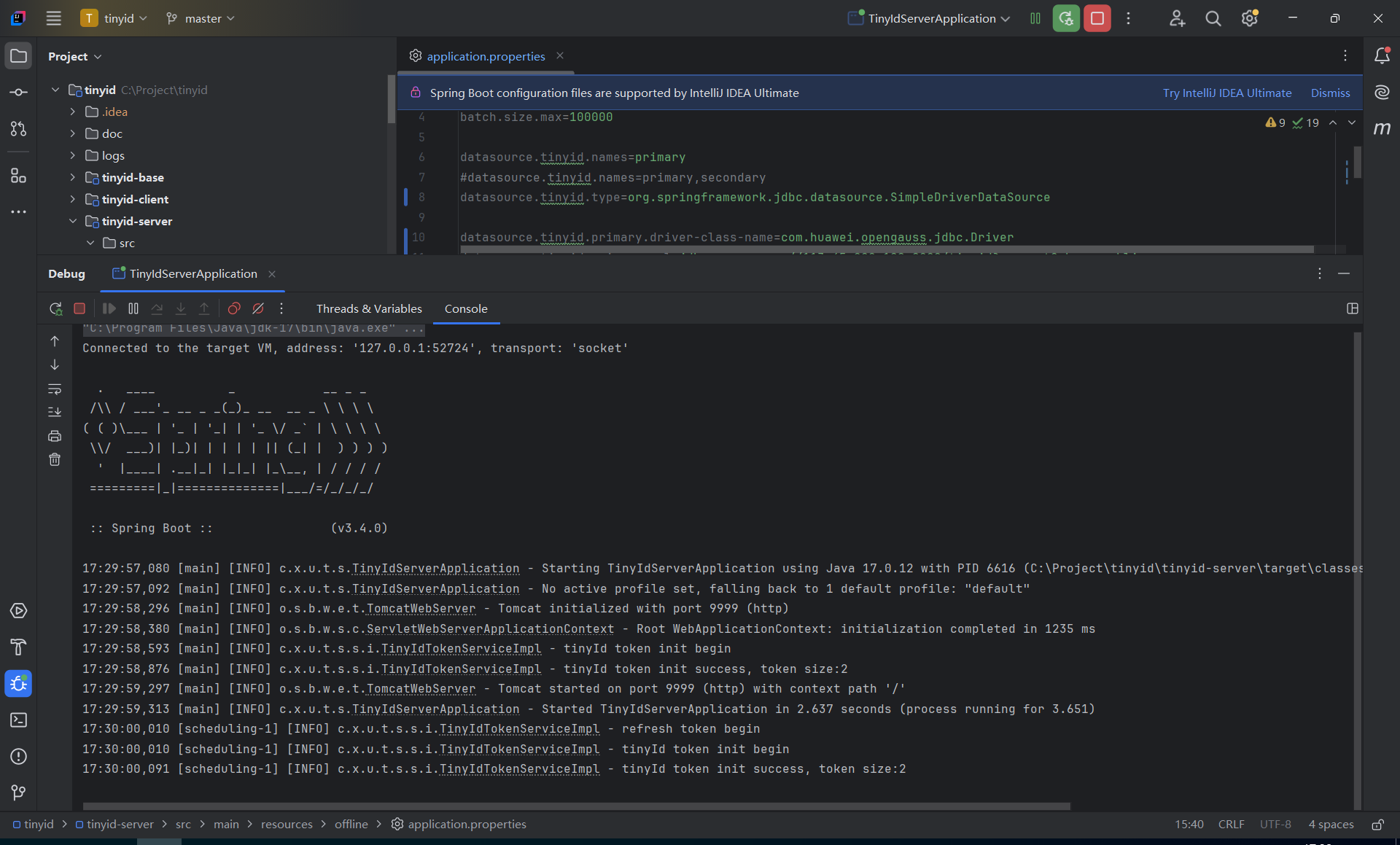Viewport: 1400px width, 845px height.
Task: Stop the debug process in the Debug toolbar
Action: coord(79,308)
